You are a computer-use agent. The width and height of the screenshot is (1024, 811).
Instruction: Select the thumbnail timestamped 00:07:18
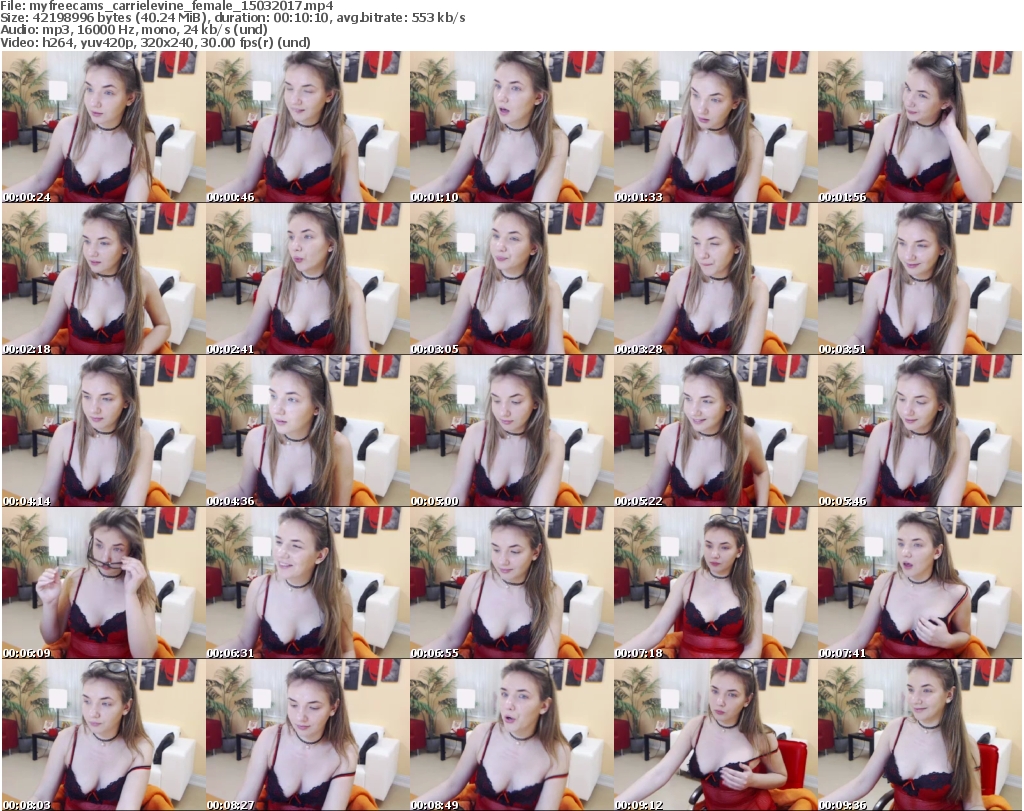click(x=716, y=582)
